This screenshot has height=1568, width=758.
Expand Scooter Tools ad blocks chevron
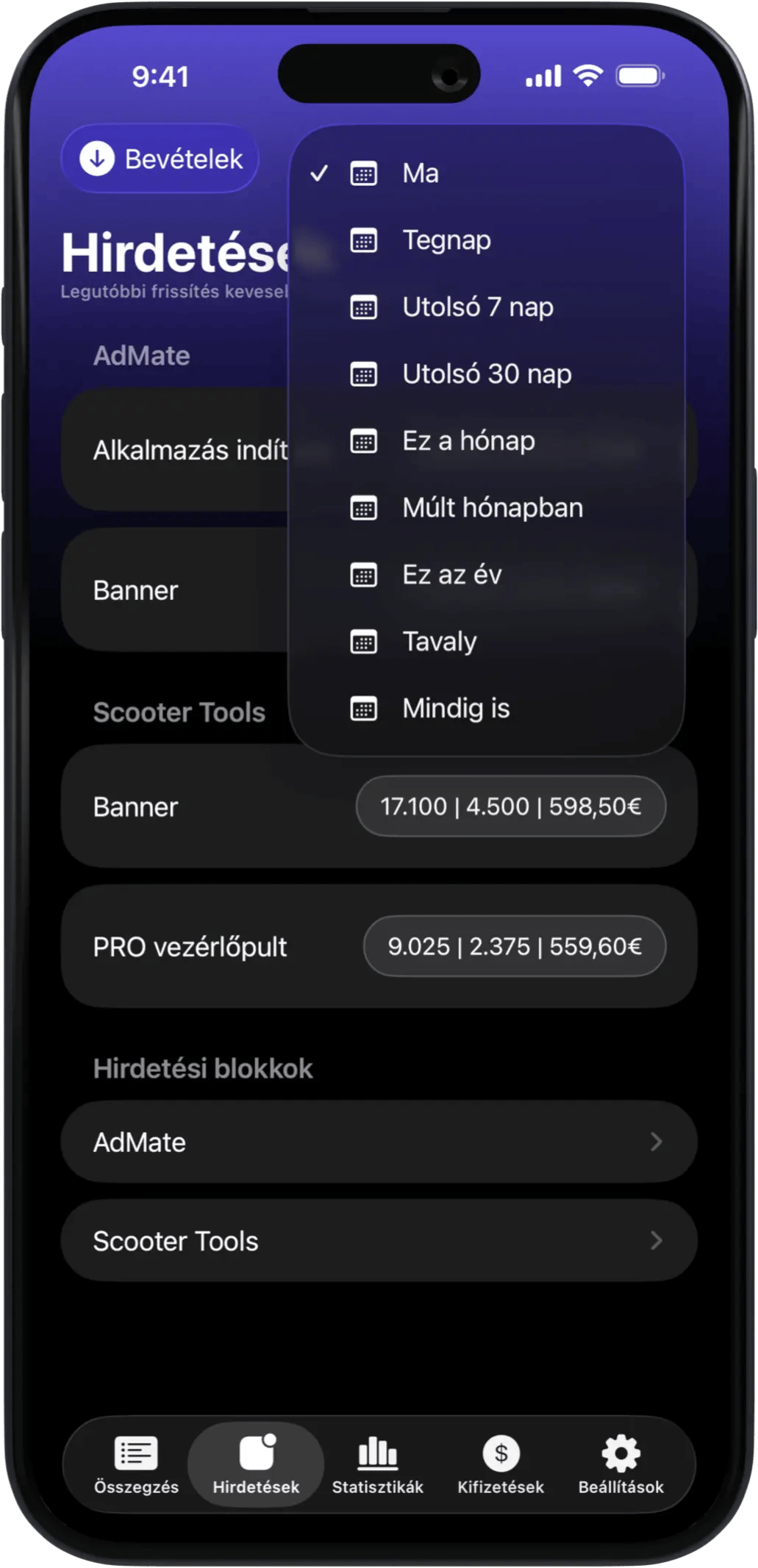(656, 1241)
